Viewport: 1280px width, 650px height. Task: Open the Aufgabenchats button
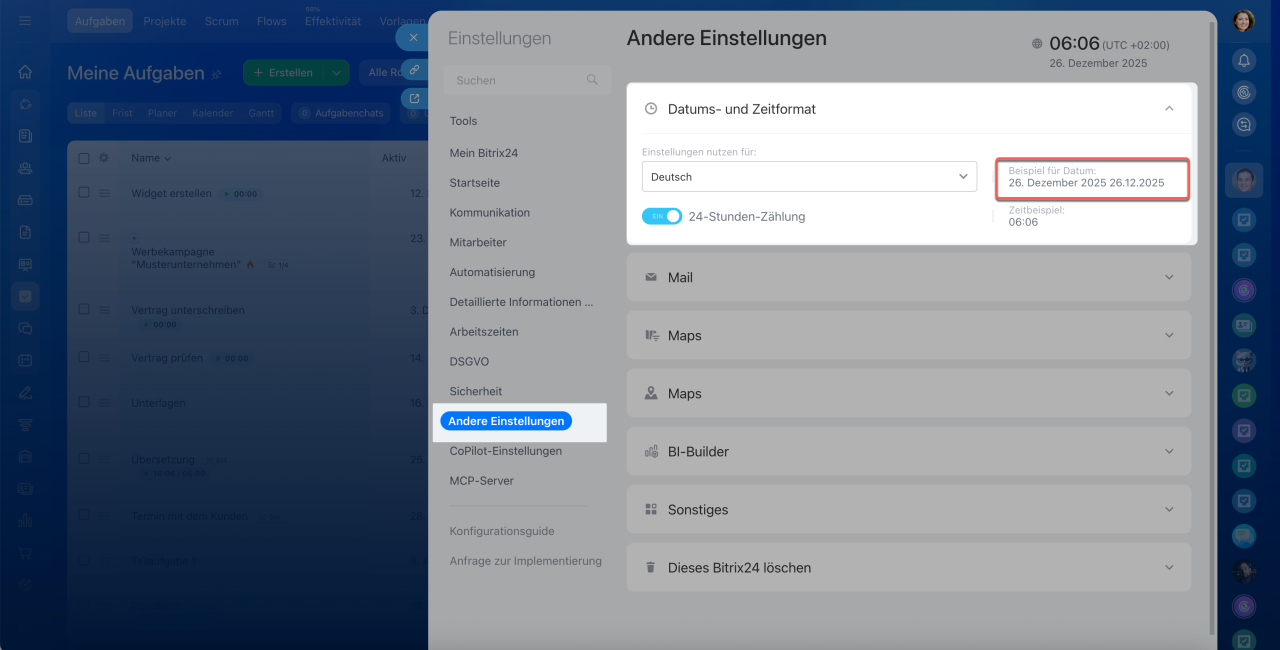341,113
